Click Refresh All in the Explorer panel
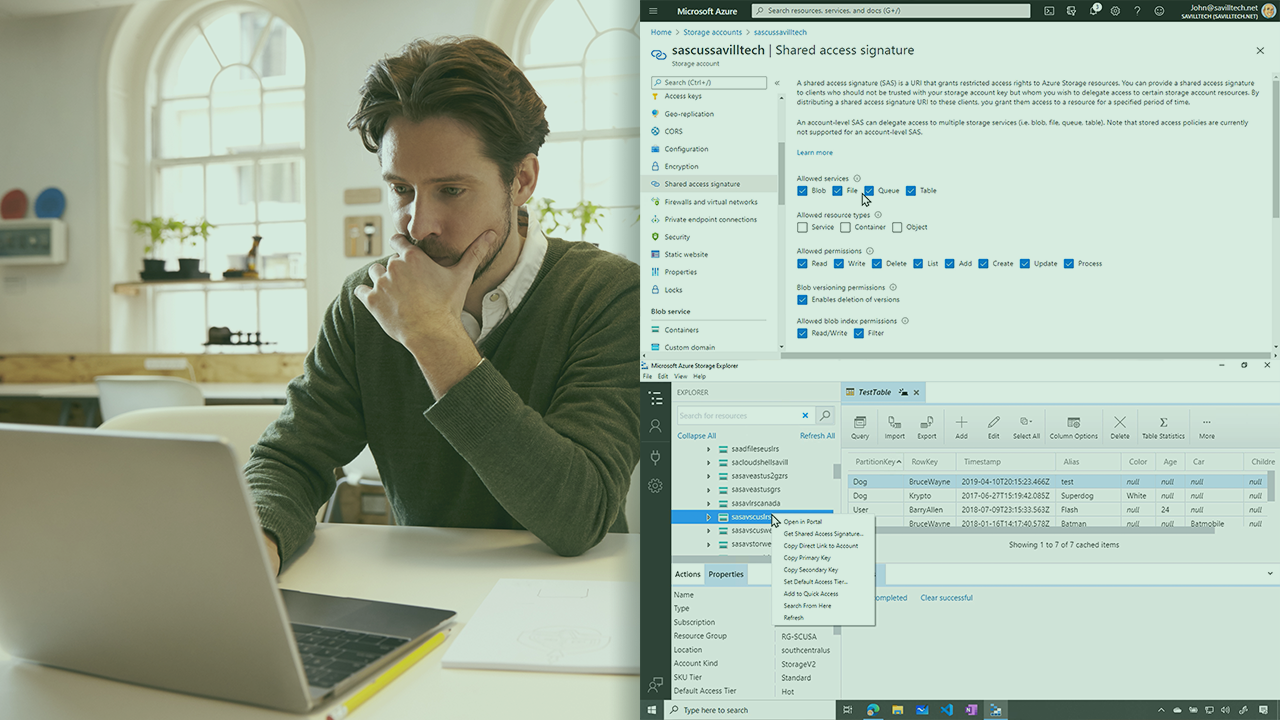 pos(817,436)
